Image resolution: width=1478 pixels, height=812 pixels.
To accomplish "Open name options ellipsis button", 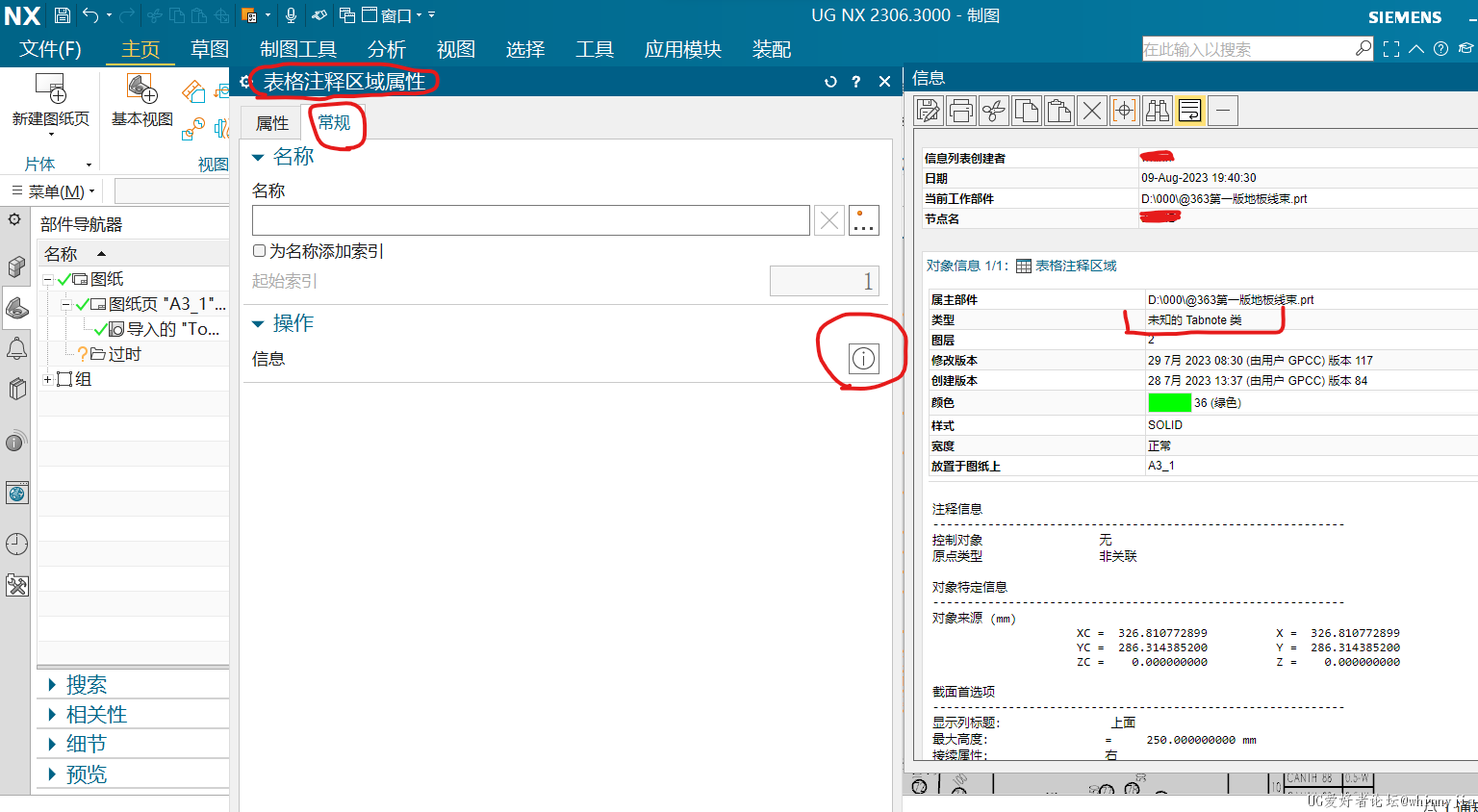I will pyautogui.click(x=864, y=220).
